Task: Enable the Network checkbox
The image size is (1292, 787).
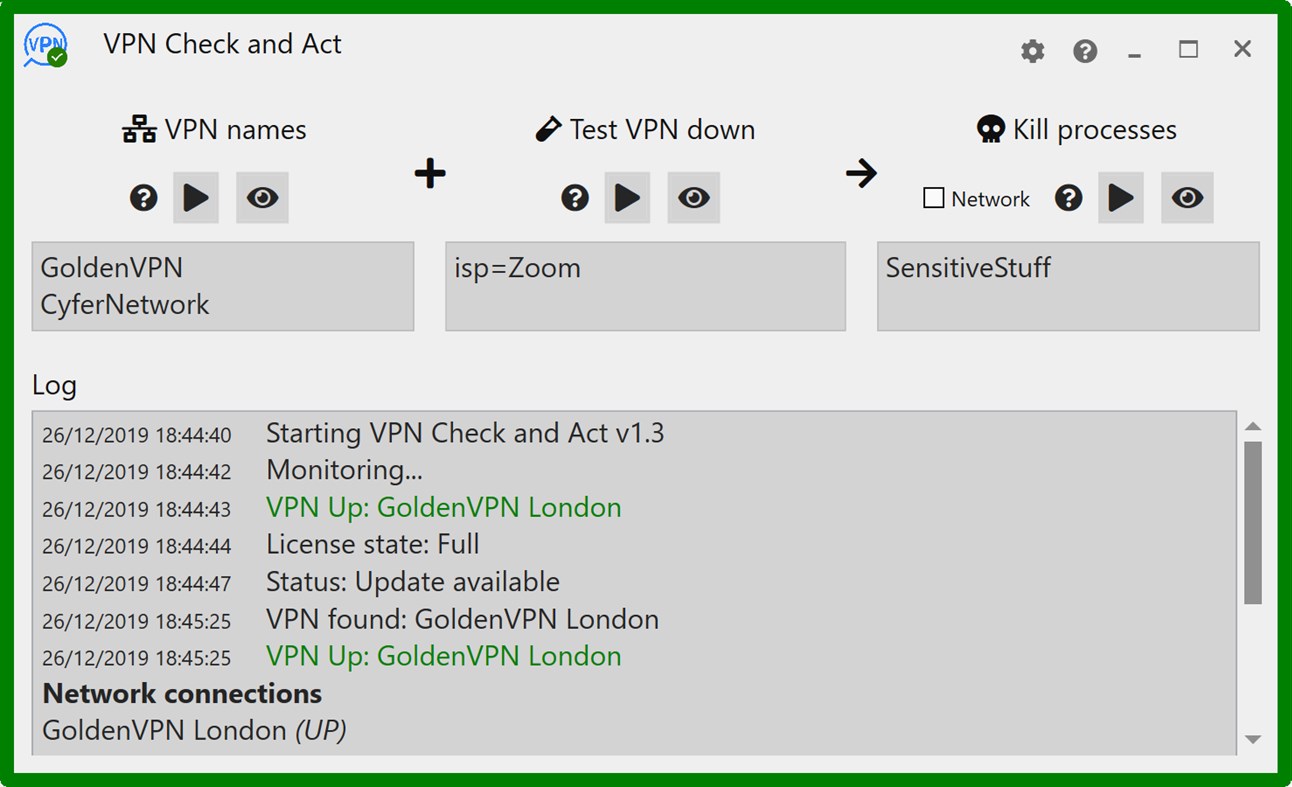Action: click(934, 199)
